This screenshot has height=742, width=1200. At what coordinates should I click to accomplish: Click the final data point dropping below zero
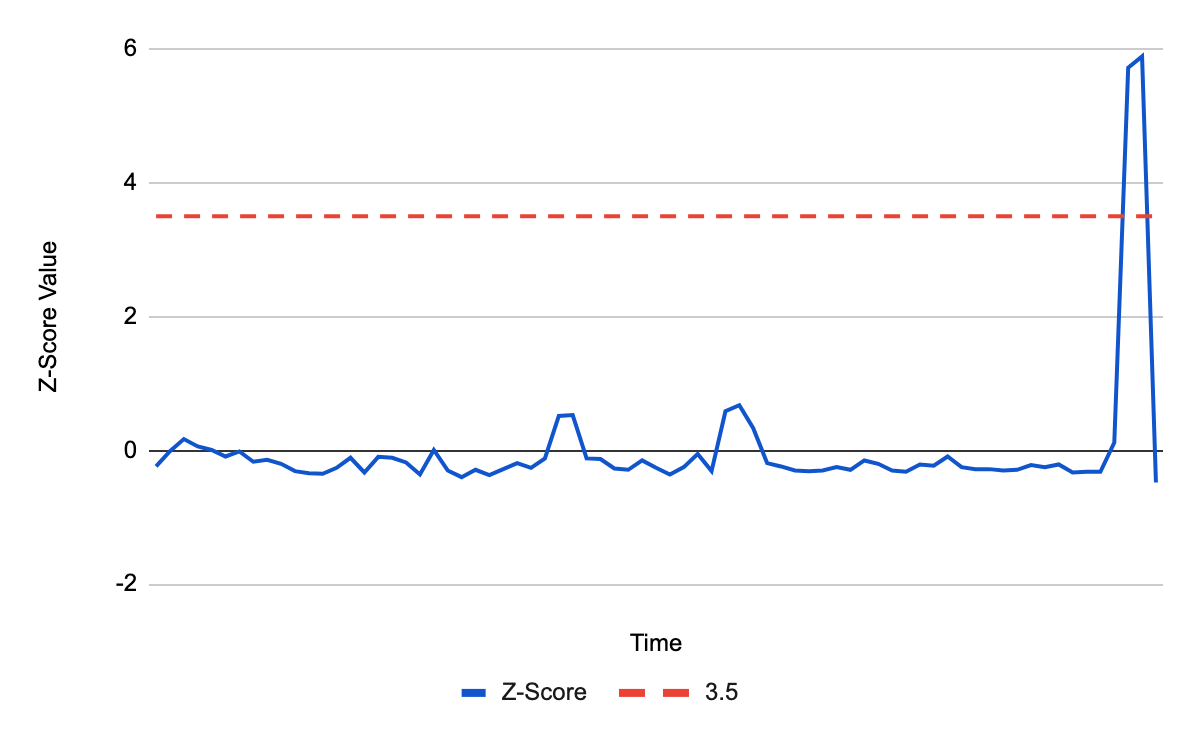[x=1155, y=481]
